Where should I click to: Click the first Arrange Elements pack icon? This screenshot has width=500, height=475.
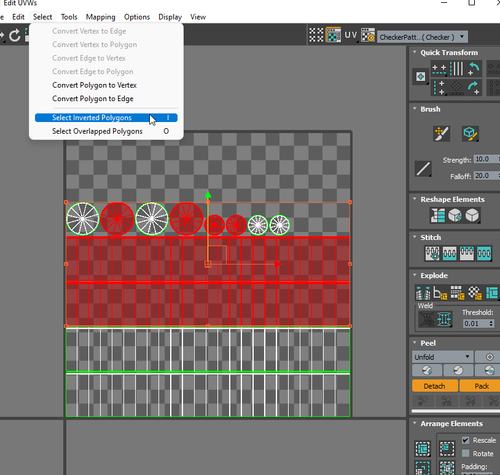(423, 448)
